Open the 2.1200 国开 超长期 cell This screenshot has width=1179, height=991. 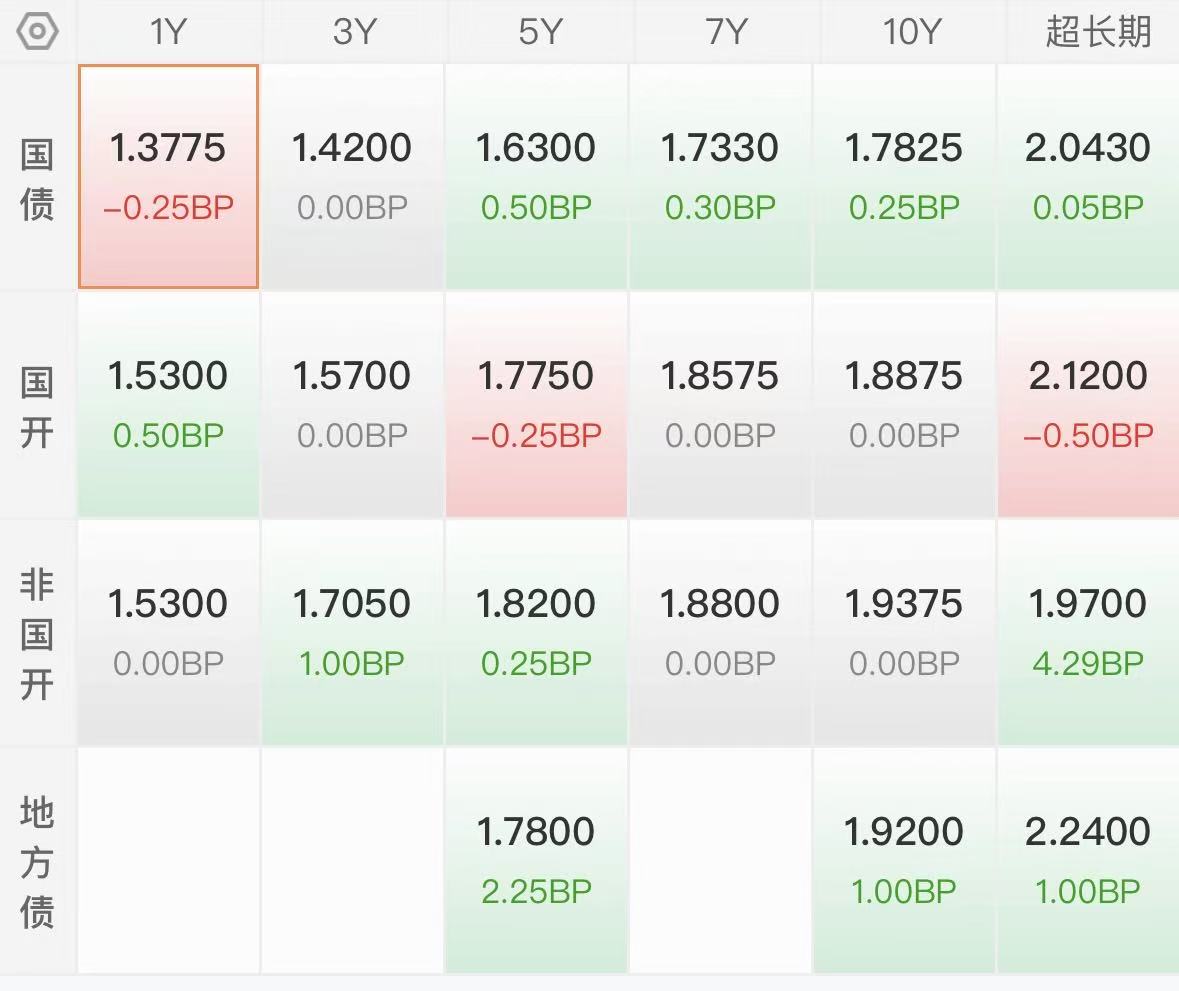pos(1088,405)
